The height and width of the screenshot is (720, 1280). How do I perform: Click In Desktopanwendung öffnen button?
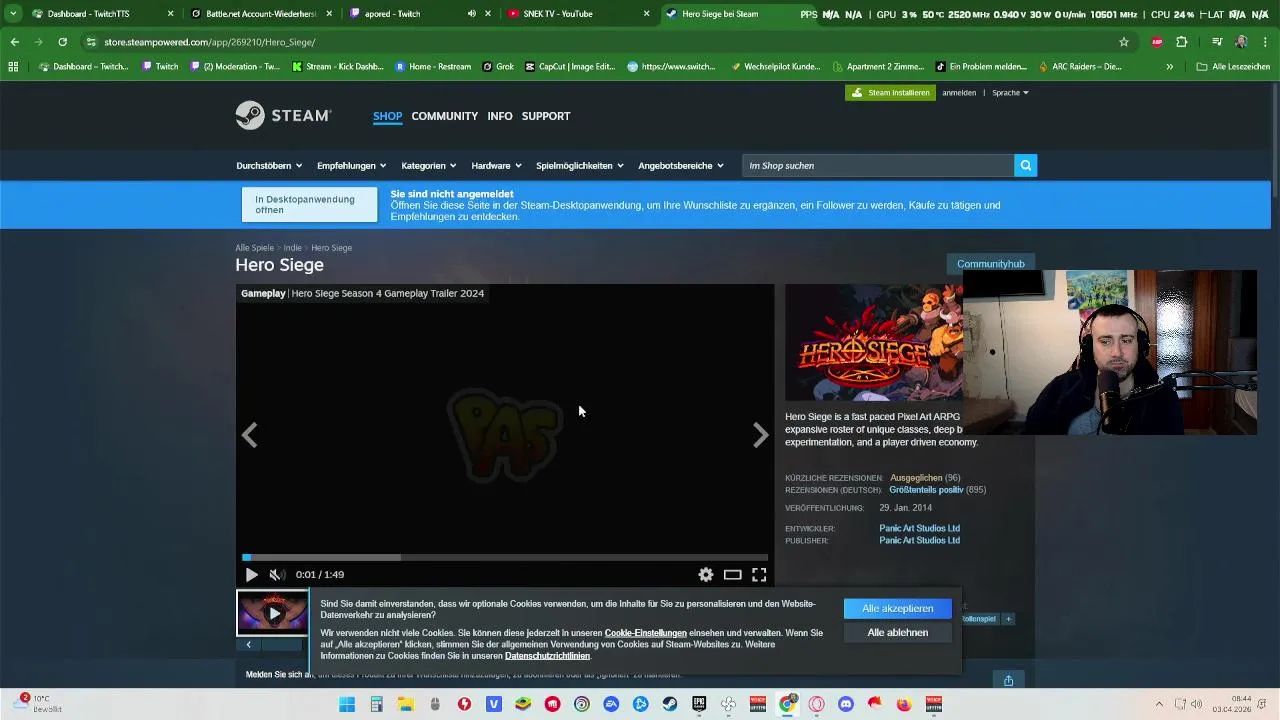(309, 205)
